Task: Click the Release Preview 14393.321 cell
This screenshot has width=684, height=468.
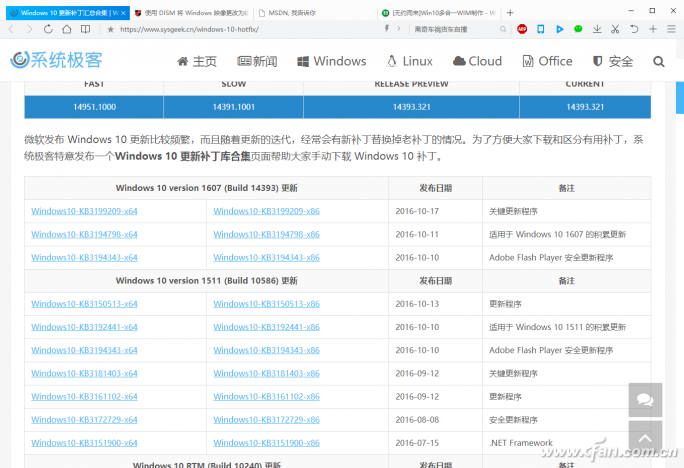Action: tap(411, 107)
